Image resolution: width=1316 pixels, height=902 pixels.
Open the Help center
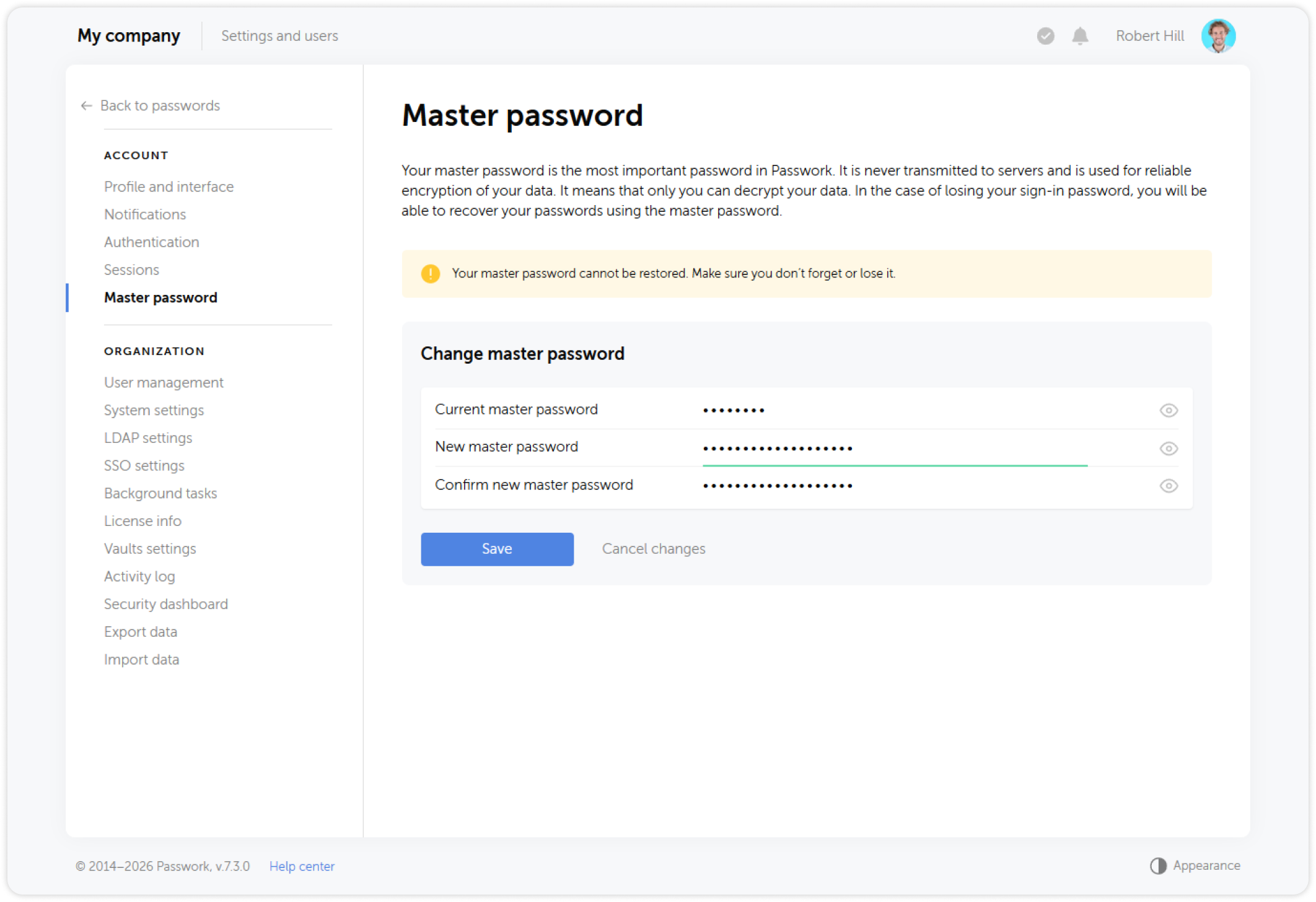click(302, 866)
